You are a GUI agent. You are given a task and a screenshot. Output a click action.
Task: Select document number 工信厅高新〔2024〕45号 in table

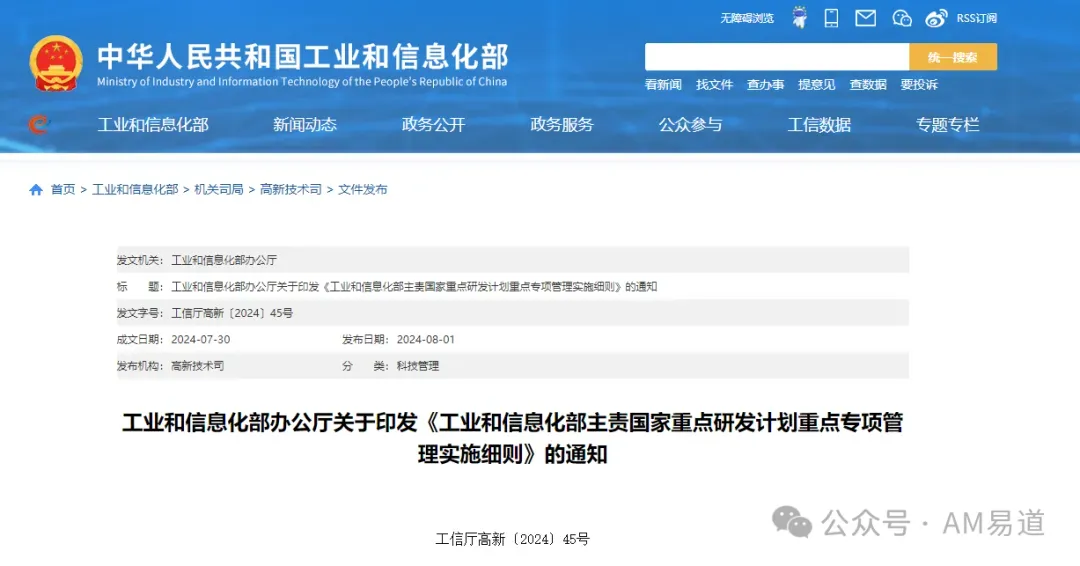(x=232, y=313)
